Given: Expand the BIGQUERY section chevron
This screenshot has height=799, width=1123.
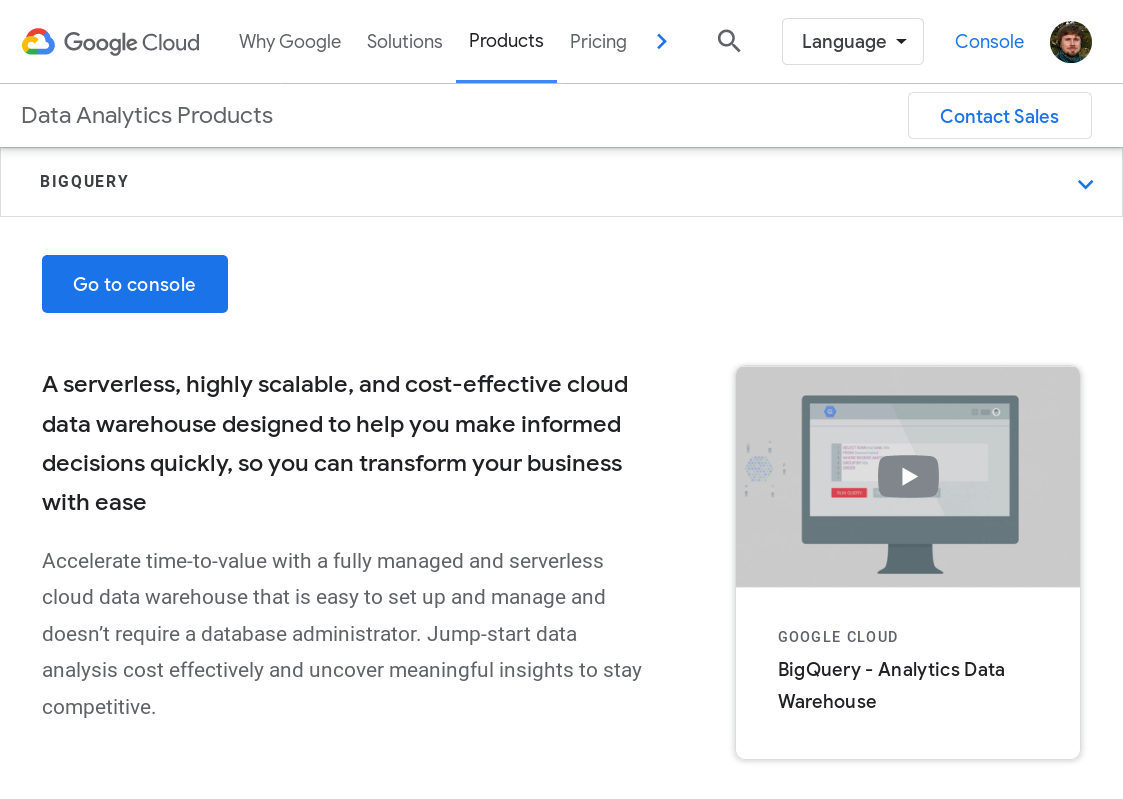Looking at the screenshot, I should point(1085,184).
